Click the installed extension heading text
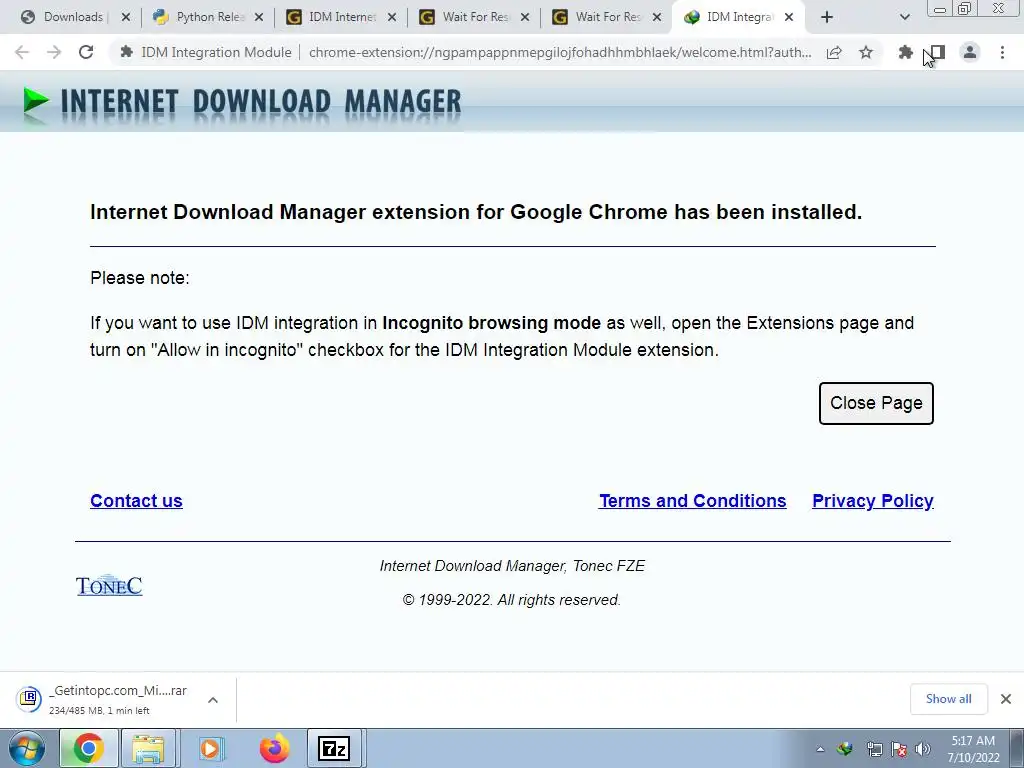The image size is (1024, 768). point(476,212)
